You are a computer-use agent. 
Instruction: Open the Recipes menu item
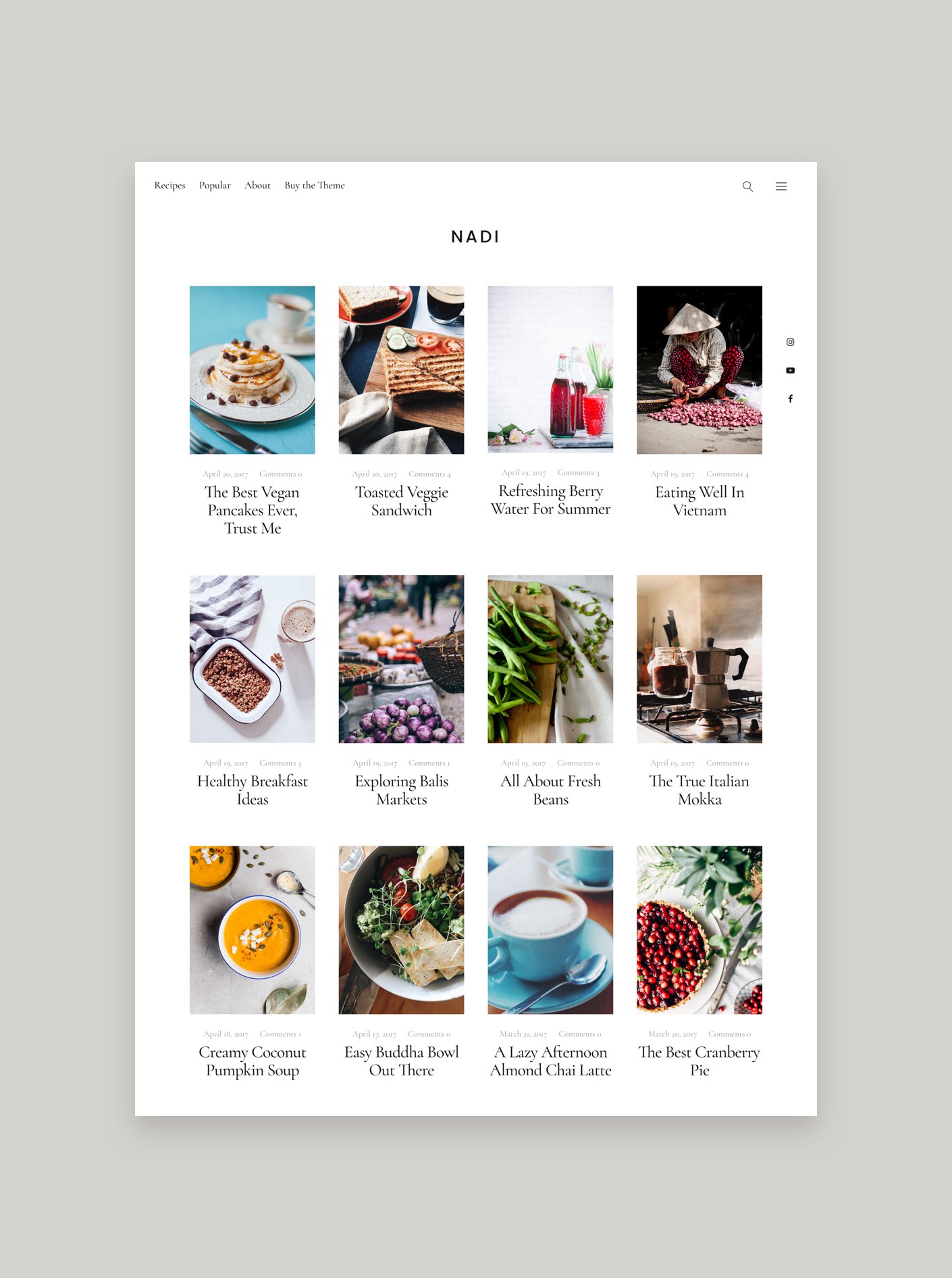pyautogui.click(x=169, y=185)
